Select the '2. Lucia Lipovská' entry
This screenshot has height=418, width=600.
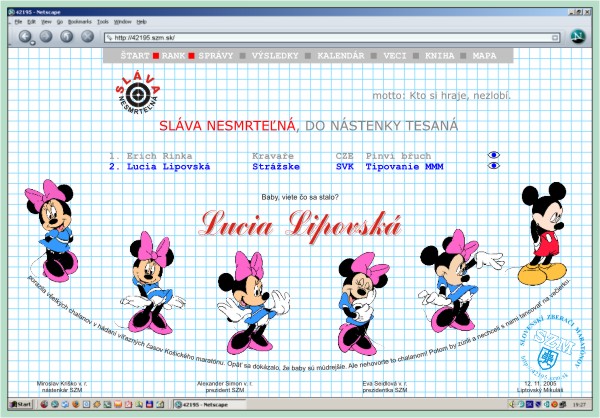159,167
